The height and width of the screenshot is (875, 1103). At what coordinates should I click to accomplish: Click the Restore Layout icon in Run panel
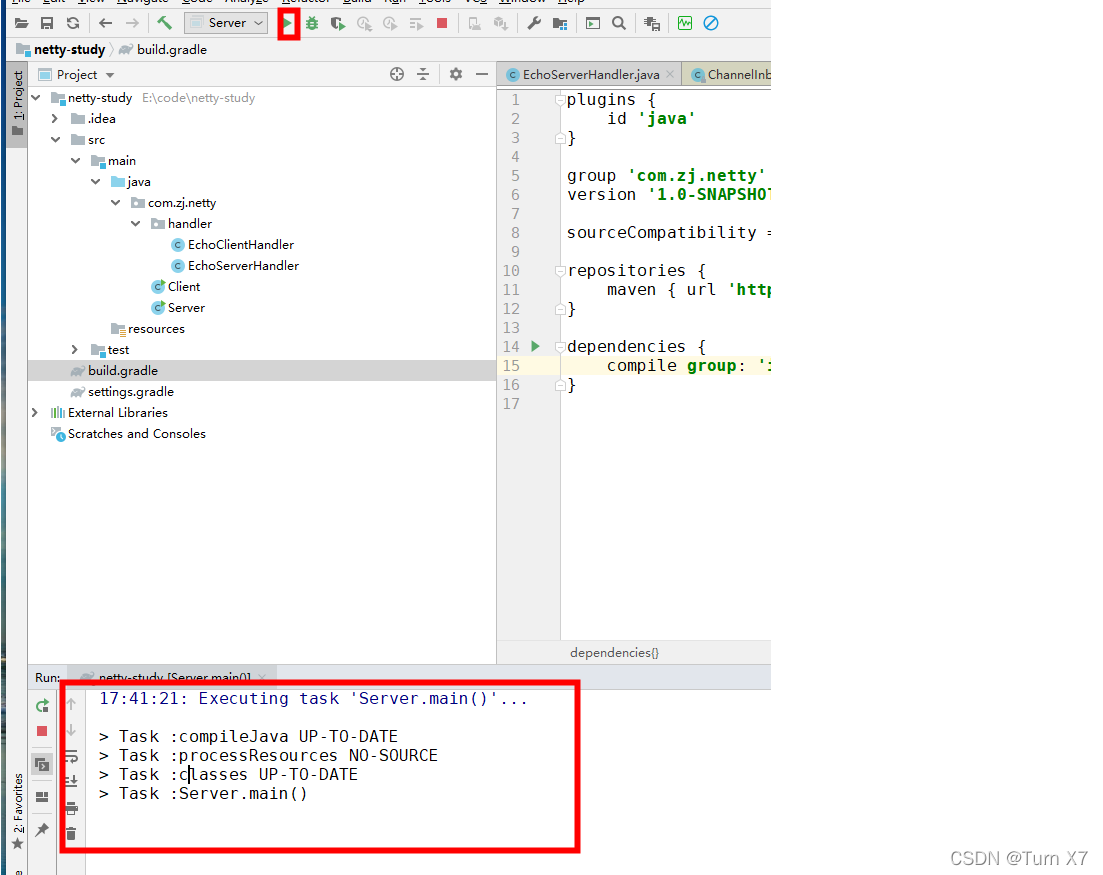click(42, 797)
